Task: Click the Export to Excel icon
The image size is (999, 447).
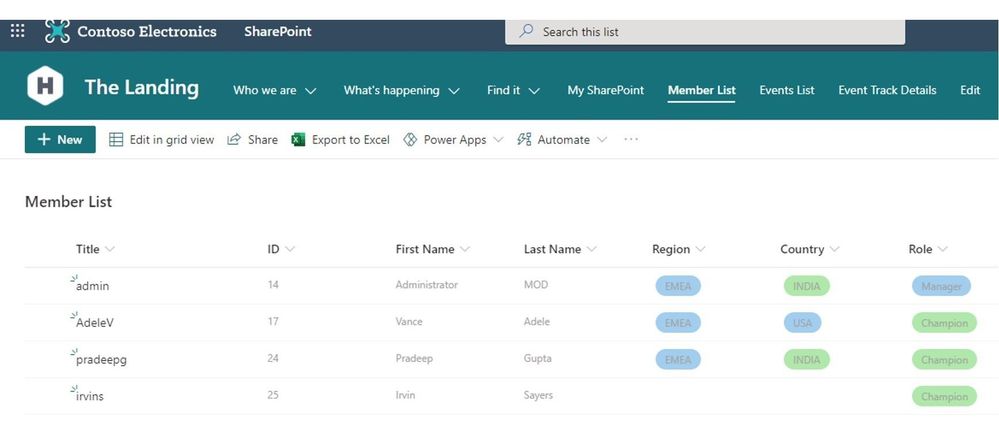Action: (x=298, y=140)
